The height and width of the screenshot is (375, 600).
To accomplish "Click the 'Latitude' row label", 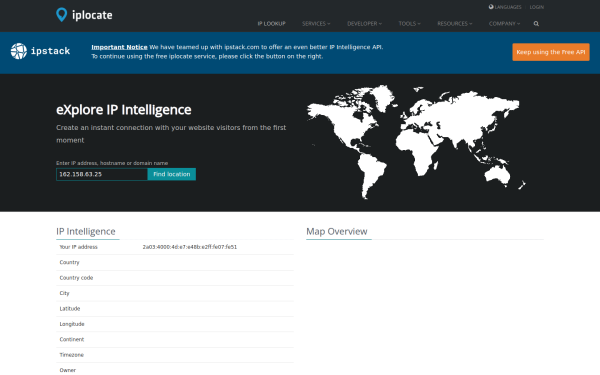I will (70, 308).
